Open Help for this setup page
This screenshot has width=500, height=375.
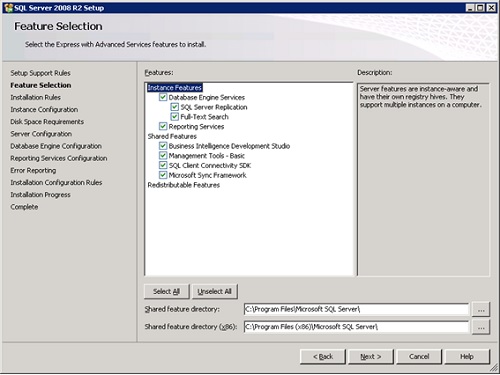(x=467, y=357)
